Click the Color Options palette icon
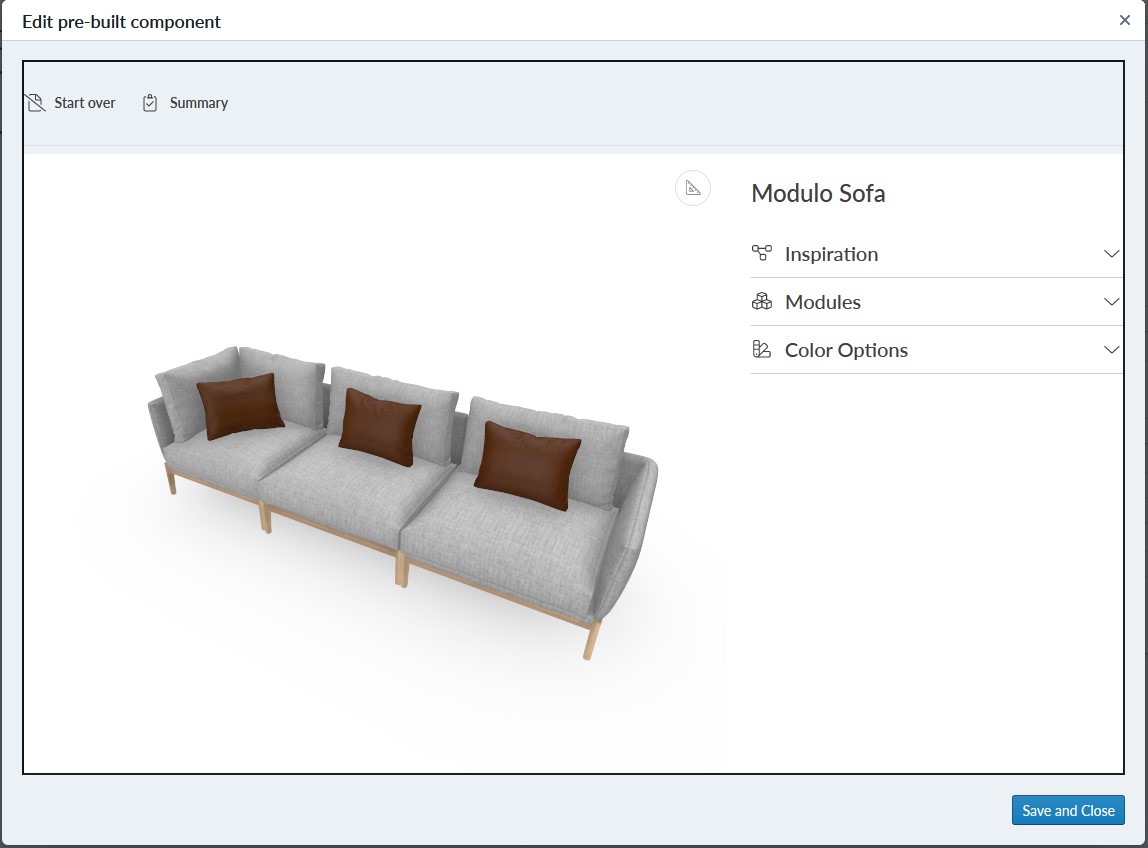The image size is (1148, 848). click(761, 350)
